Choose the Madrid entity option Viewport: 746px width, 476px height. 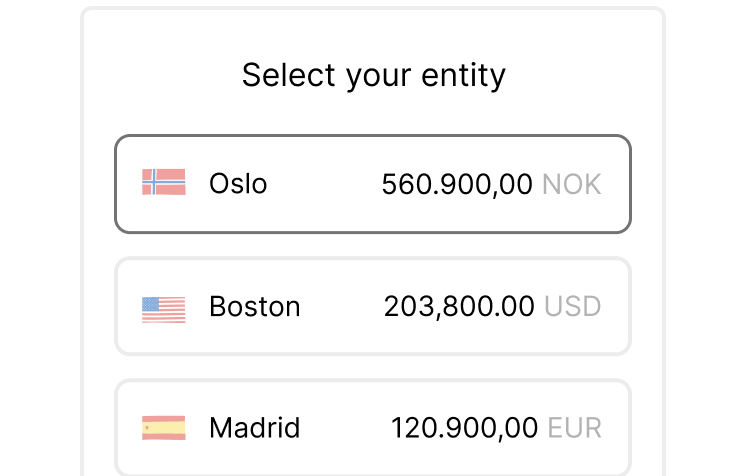click(x=372, y=429)
